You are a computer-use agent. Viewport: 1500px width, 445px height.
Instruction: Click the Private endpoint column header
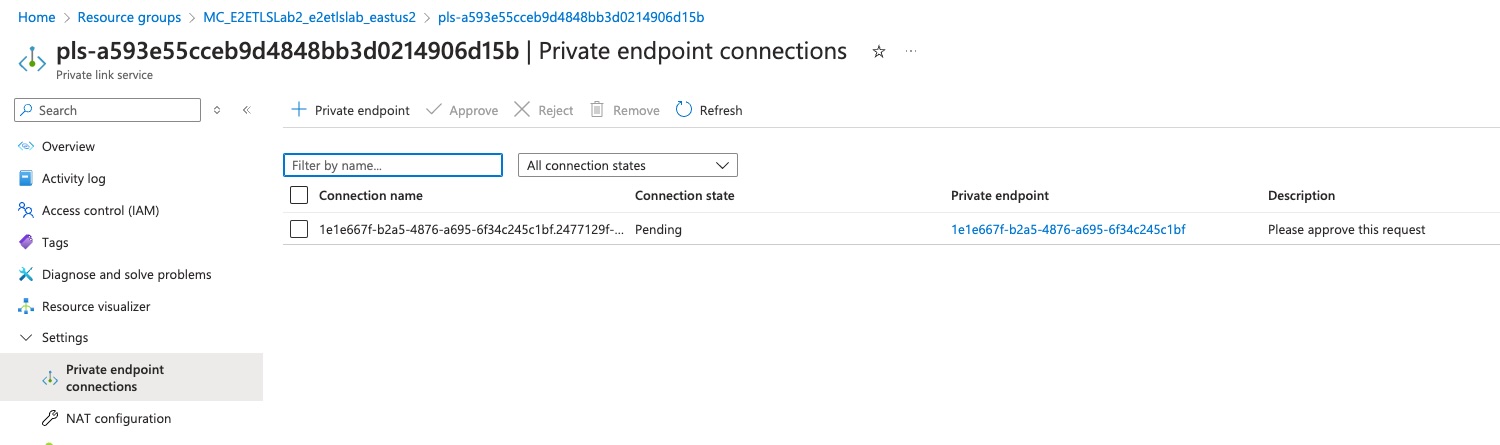click(x=1000, y=195)
